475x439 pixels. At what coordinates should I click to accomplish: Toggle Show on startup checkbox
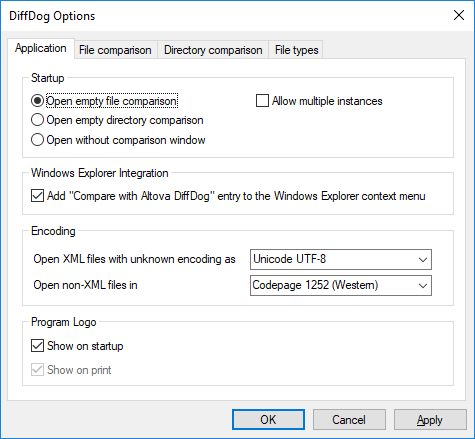(37, 346)
